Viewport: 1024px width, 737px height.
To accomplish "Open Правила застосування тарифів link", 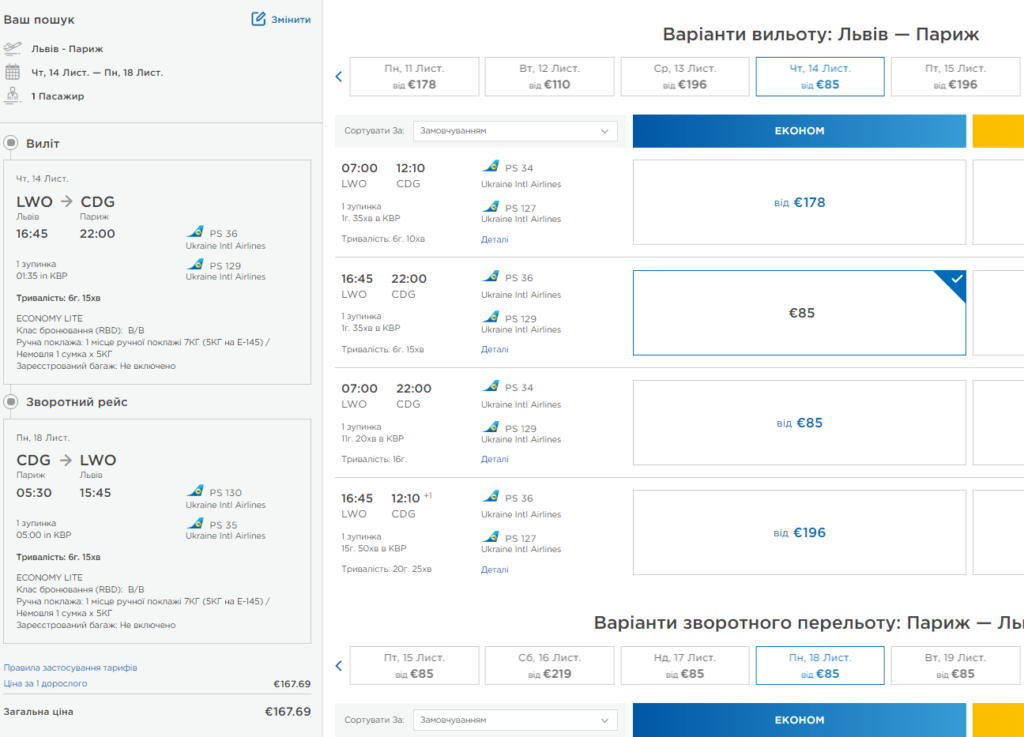I will 71,668.
